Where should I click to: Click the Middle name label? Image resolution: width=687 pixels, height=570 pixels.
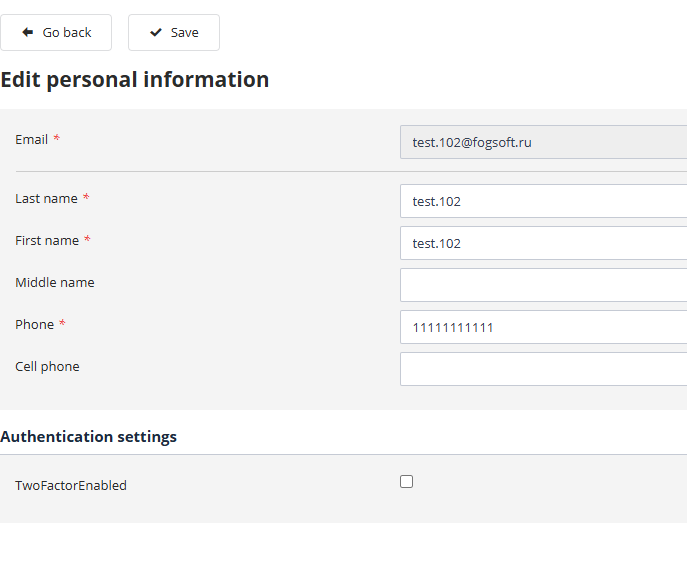coord(55,283)
